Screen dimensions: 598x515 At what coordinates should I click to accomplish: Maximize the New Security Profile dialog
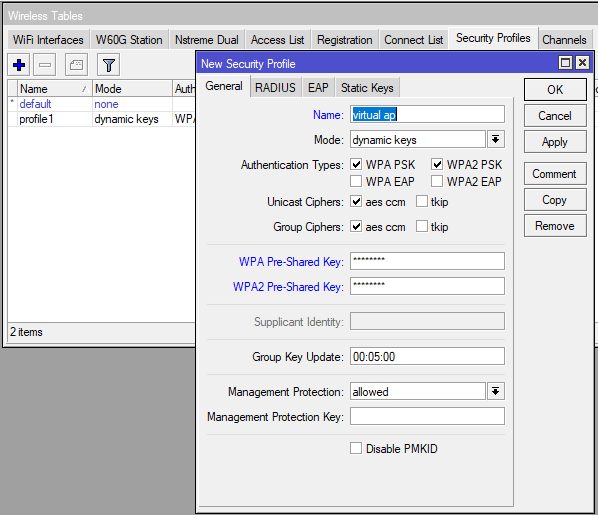coord(565,63)
